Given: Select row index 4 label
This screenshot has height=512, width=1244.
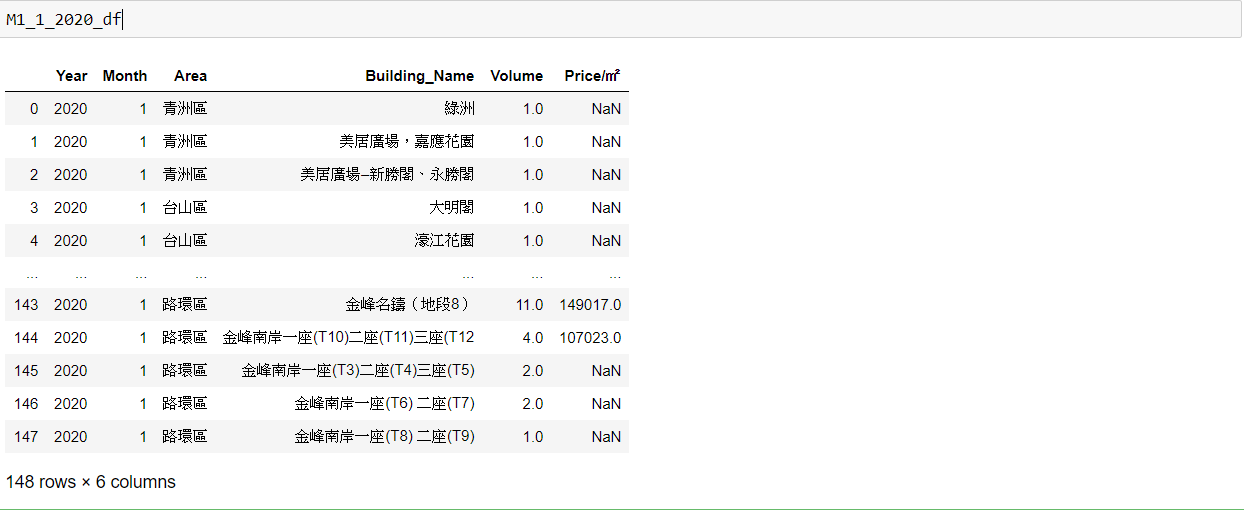Looking at the screenshot, I should [x=34, y=241].
